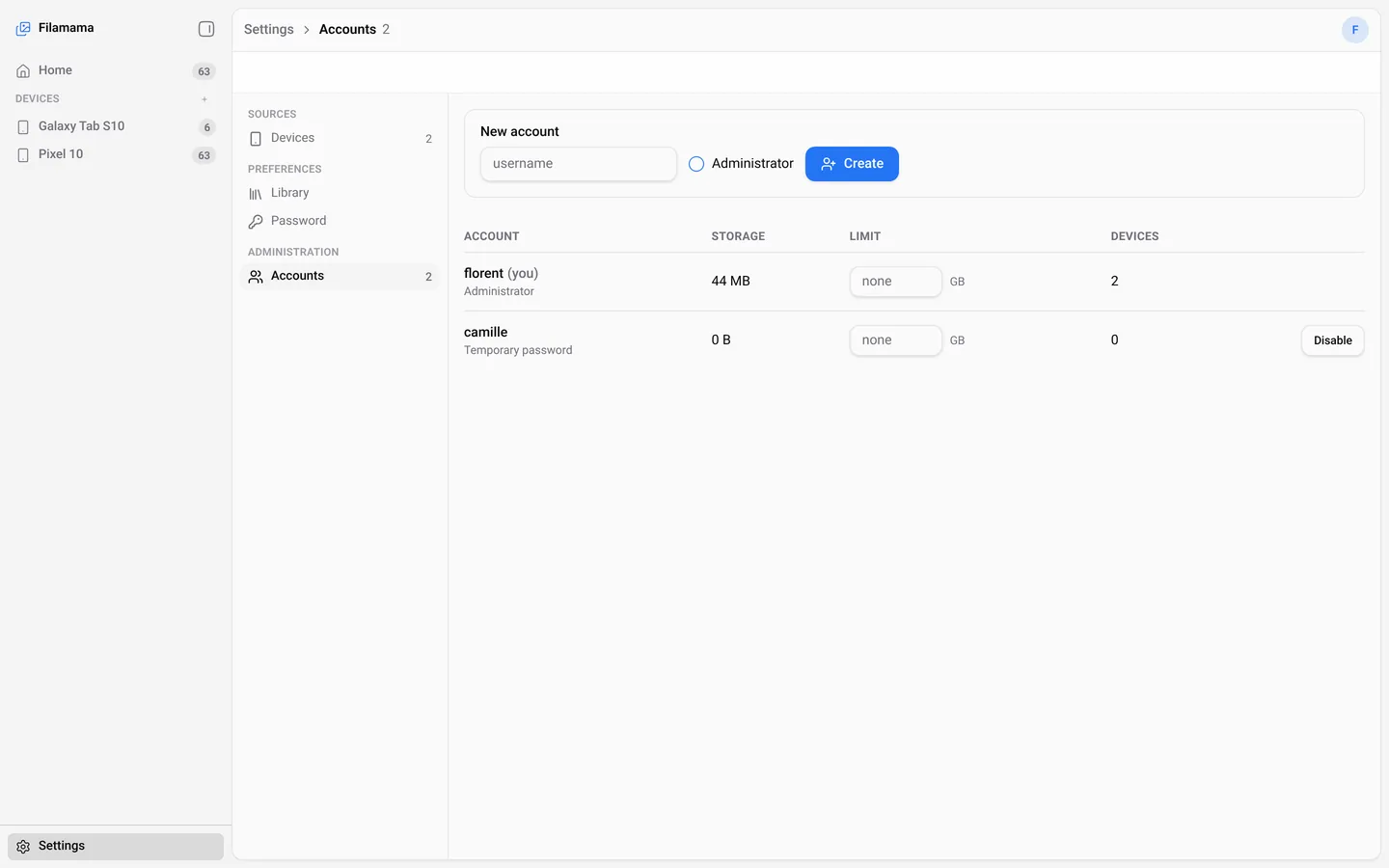Click the camille account name

(x=485, y=332)
